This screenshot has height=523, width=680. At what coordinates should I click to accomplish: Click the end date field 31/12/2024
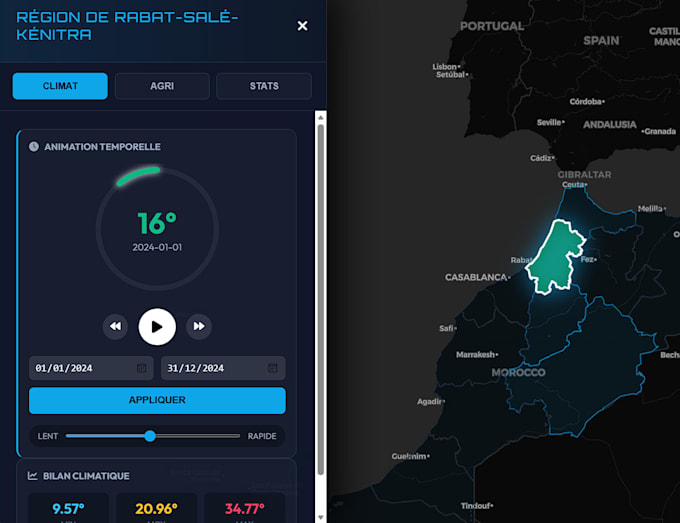tap(223, 368)
